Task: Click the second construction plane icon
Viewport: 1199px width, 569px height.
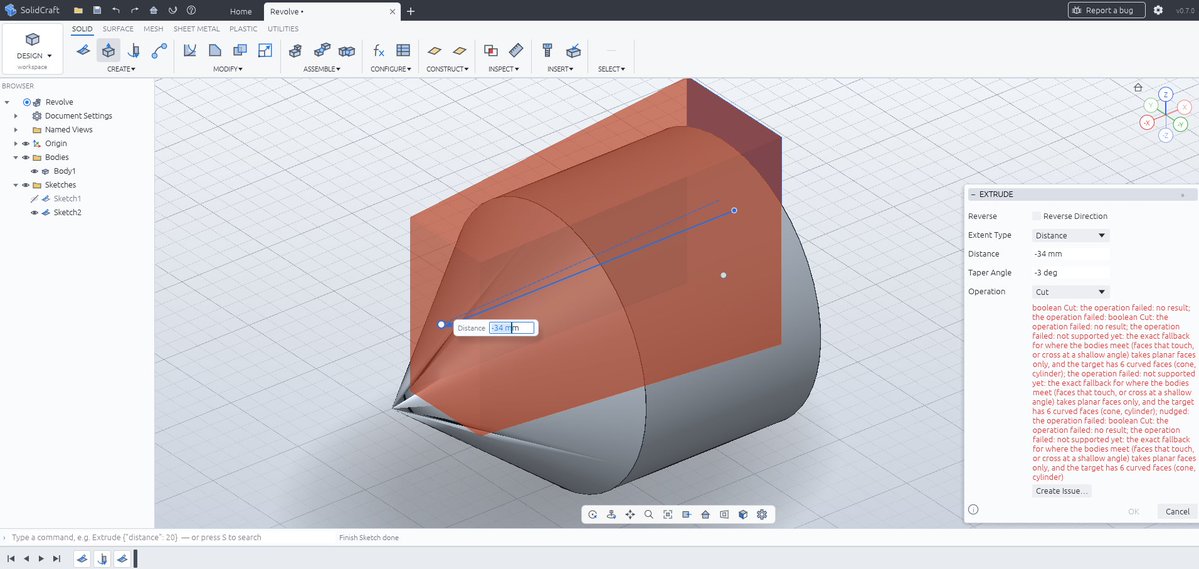Action: [459, 50]
